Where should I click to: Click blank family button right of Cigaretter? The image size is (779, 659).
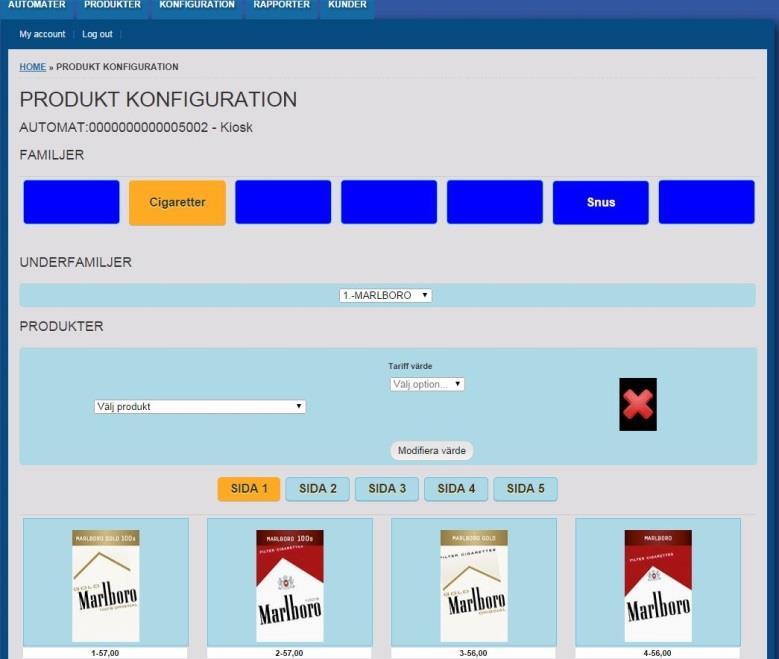pyautogui.click(x=283, y=202)
